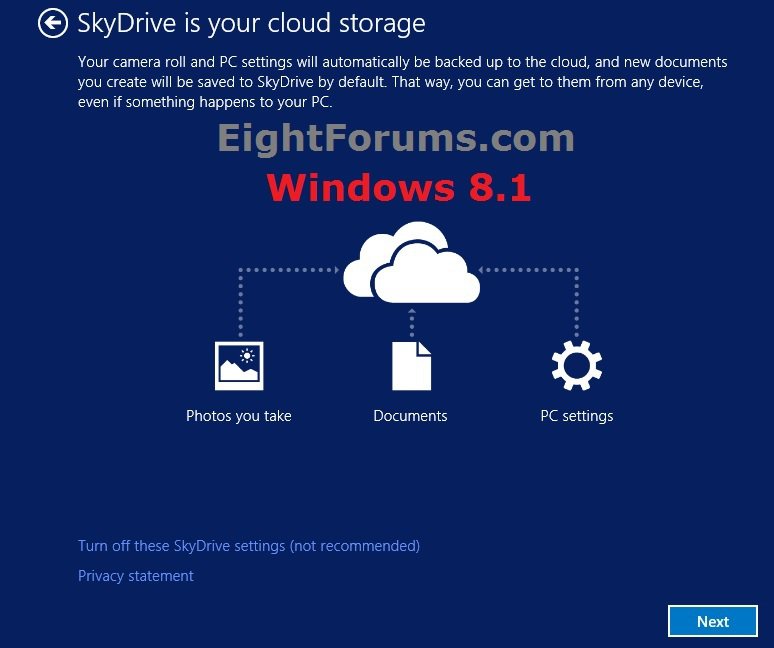Turn off these SkyDrive settings
Viewport: 774px width, 648px height.
pos(249,546)
